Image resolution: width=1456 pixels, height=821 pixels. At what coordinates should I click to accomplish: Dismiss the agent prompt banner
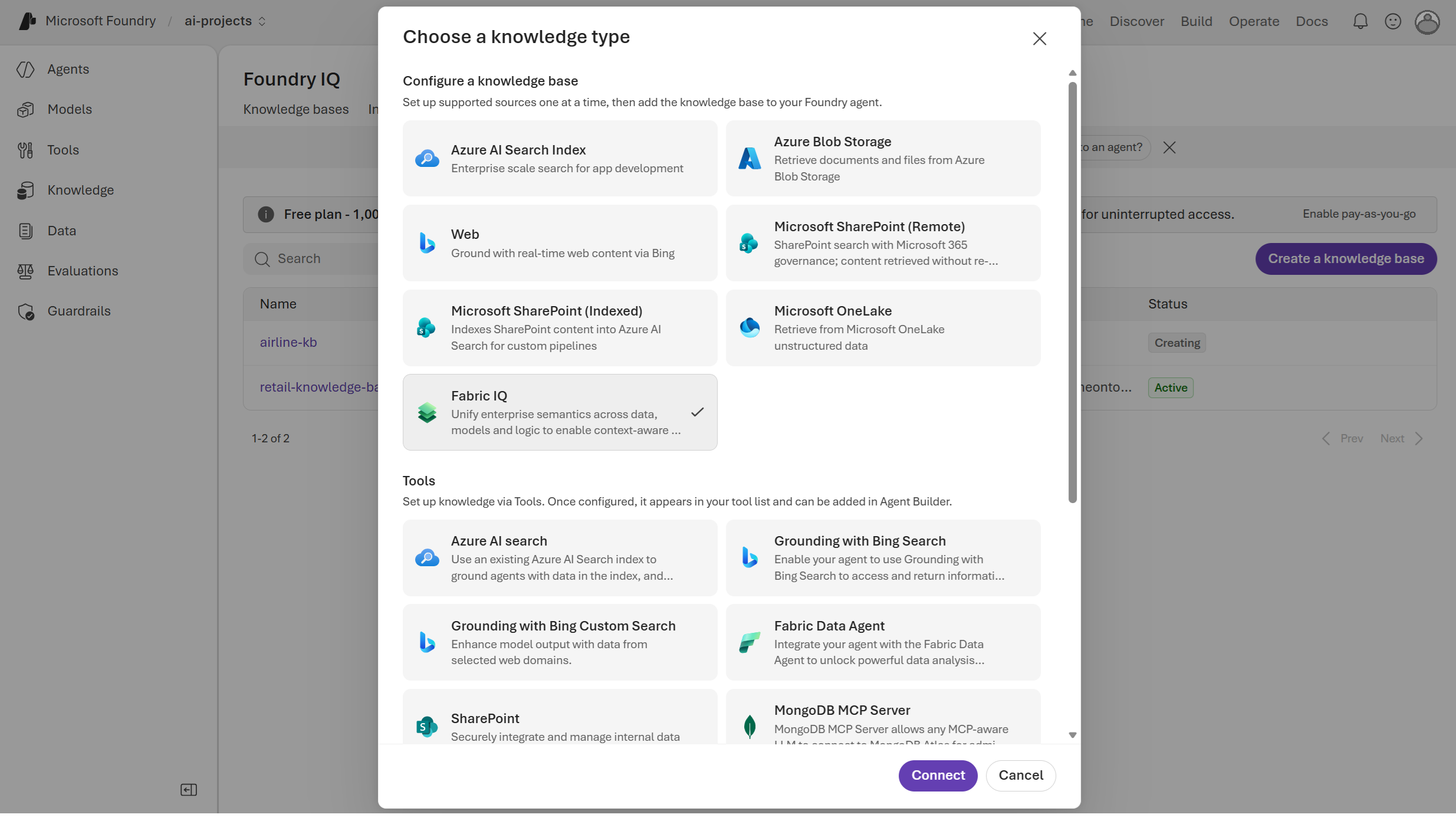[x=1169, y=147]
